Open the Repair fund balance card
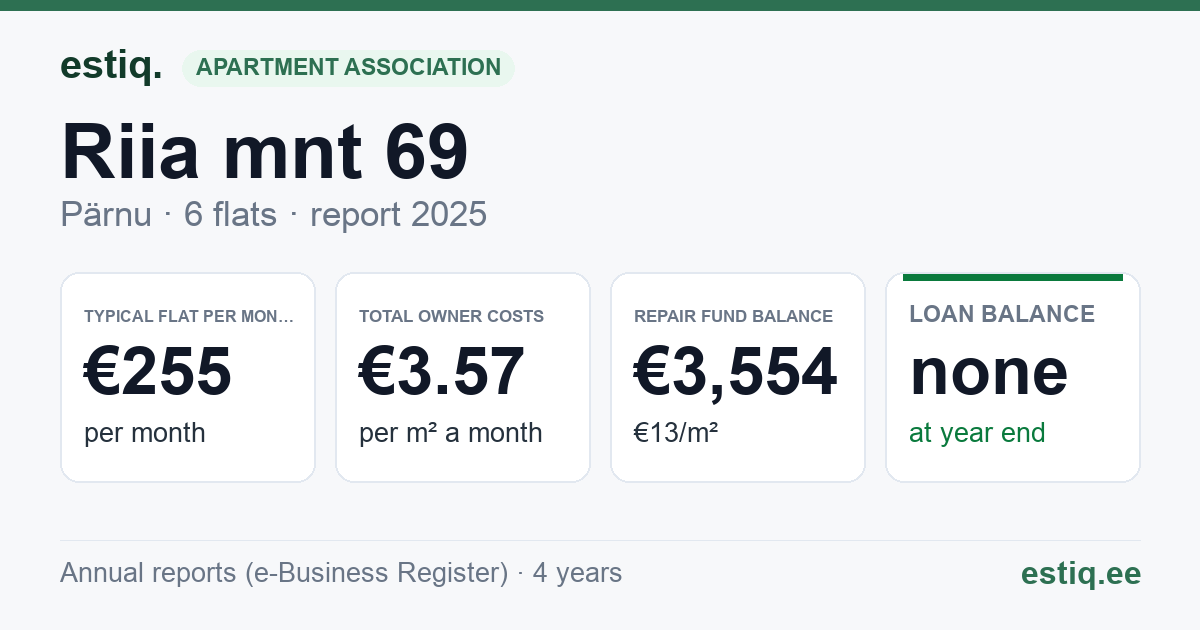This screenshot has width=1200, height=630. (x=738, y=377)
